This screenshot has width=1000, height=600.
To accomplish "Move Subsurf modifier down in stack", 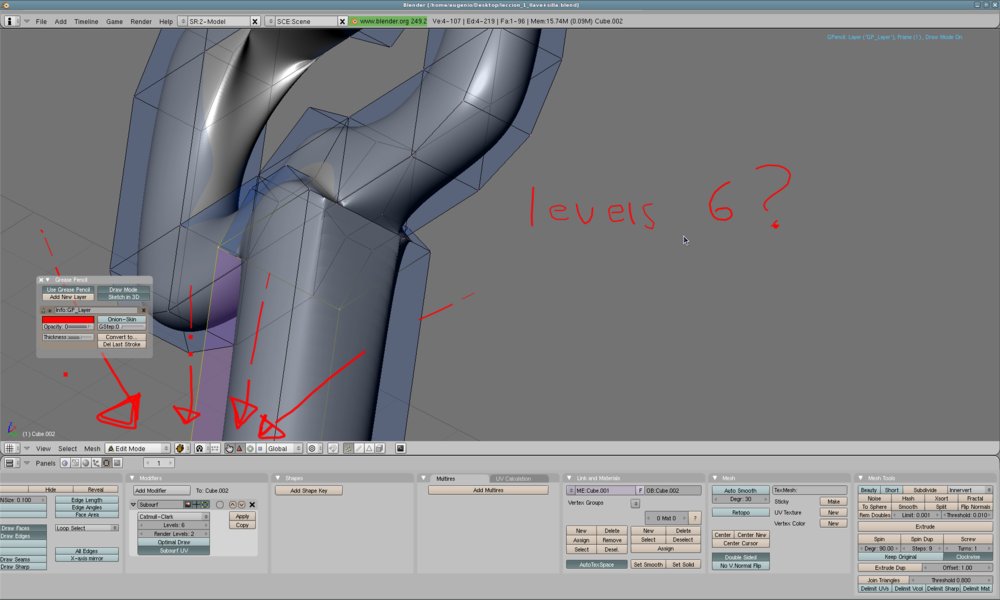I will tap(242, 504).
